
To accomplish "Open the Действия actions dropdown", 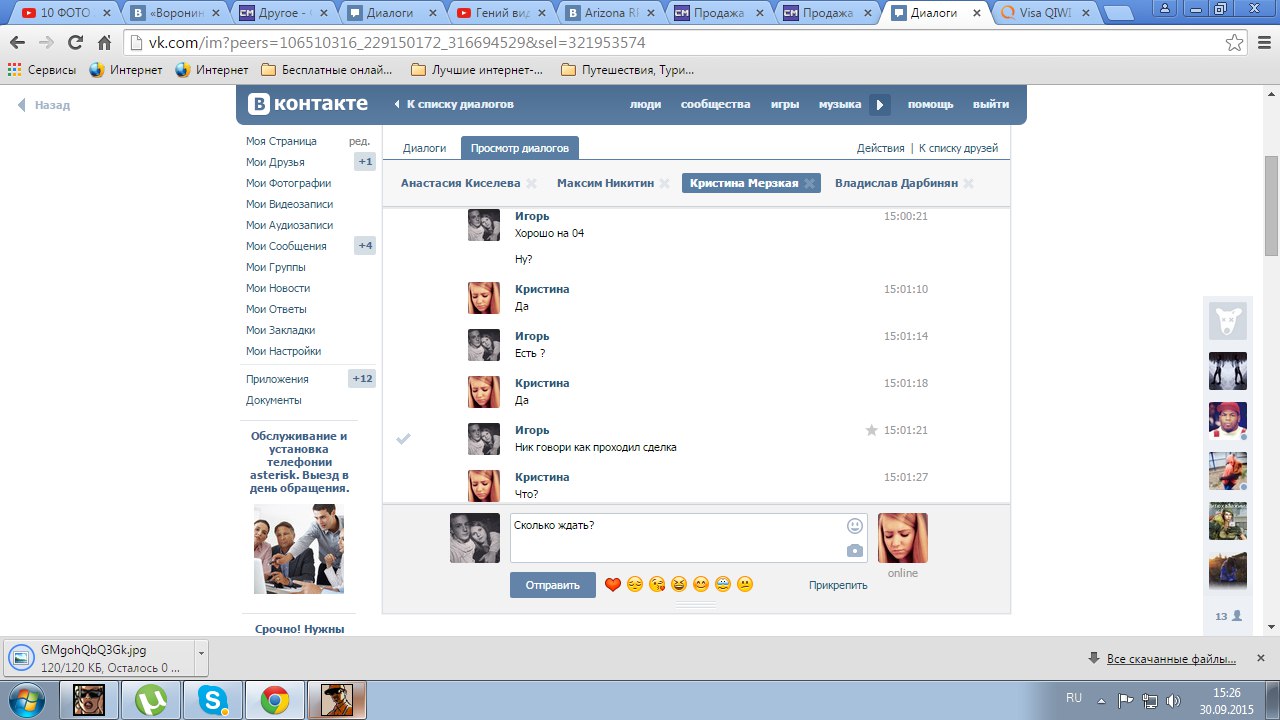I will tap(880, 148).
